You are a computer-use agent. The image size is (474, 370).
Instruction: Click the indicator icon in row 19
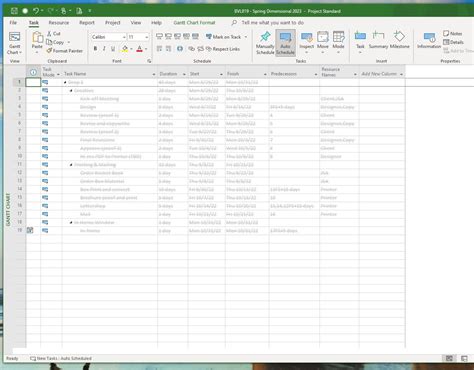coord(30,230)
